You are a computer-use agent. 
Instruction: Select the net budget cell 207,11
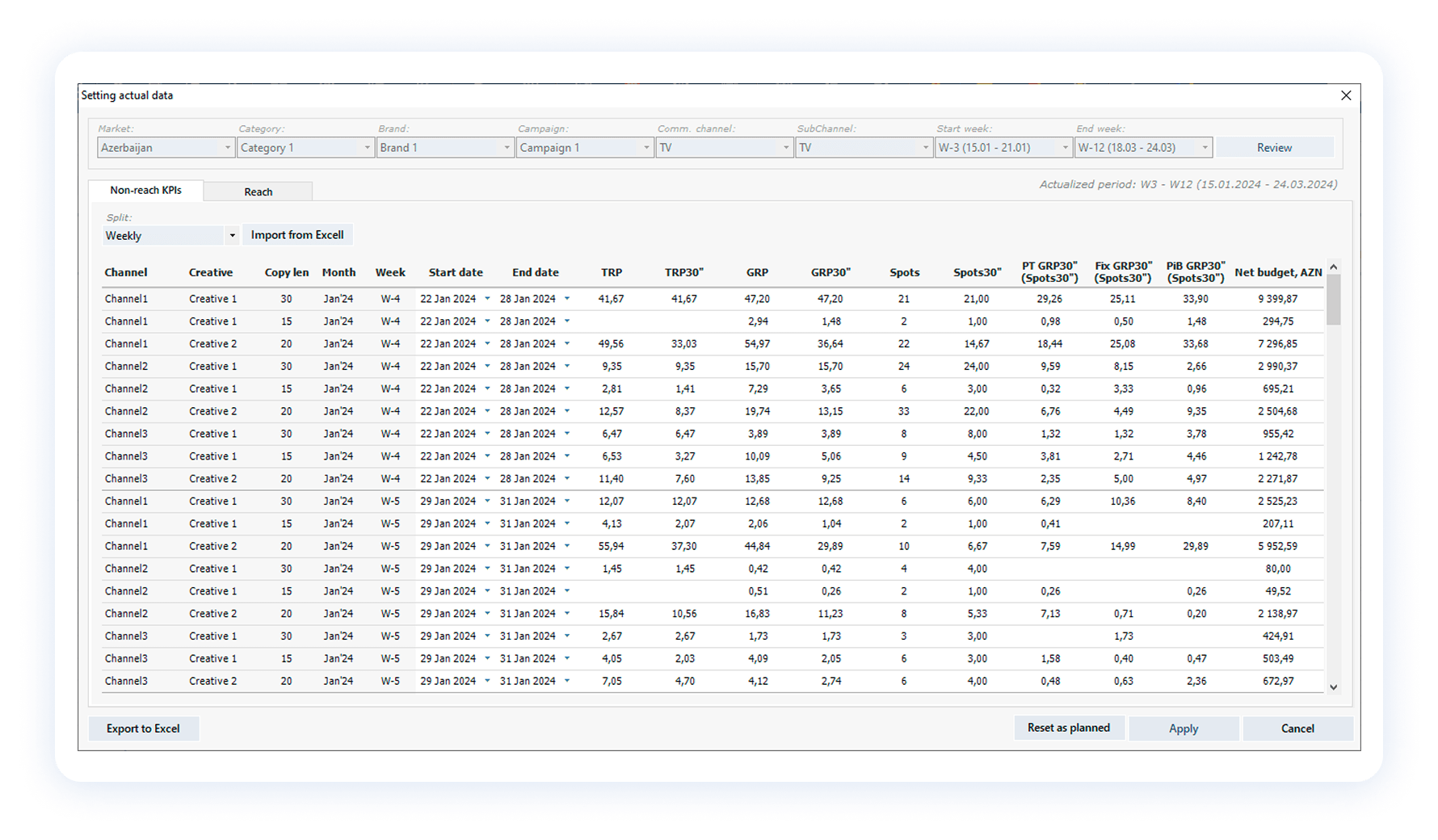pyautogui.click(x=1278, y=524)
